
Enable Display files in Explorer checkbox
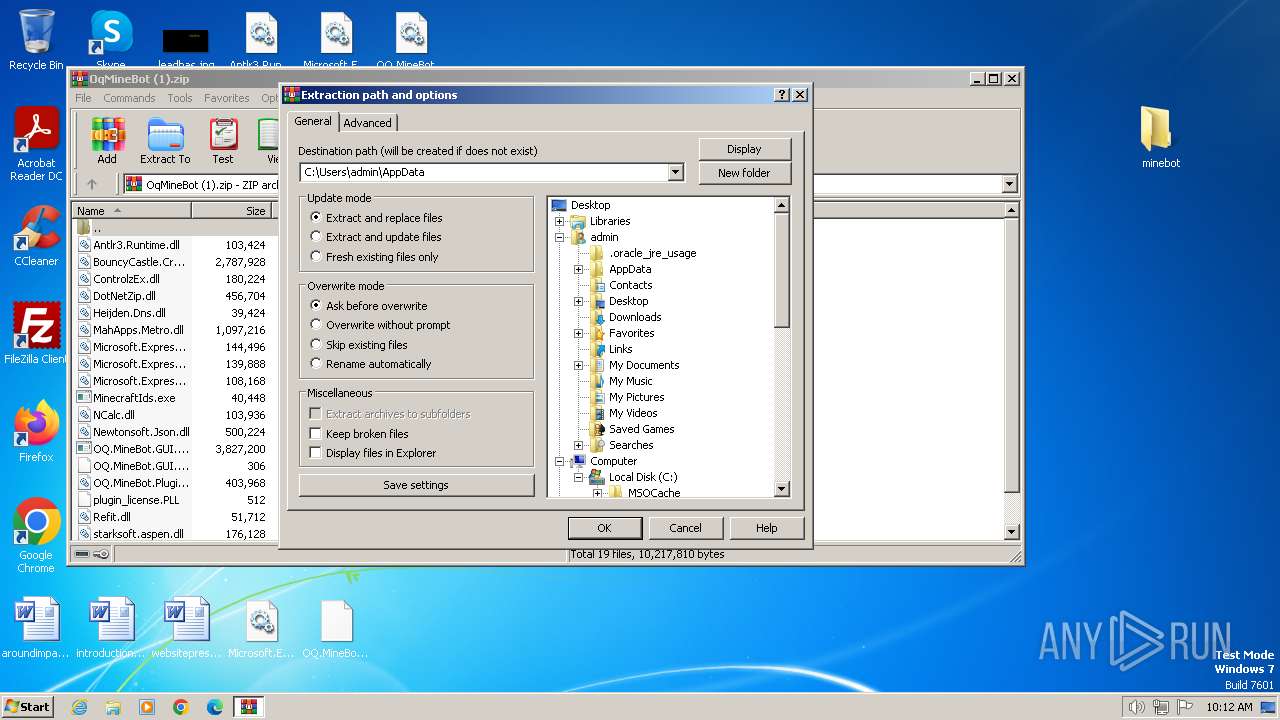point(316,453)
